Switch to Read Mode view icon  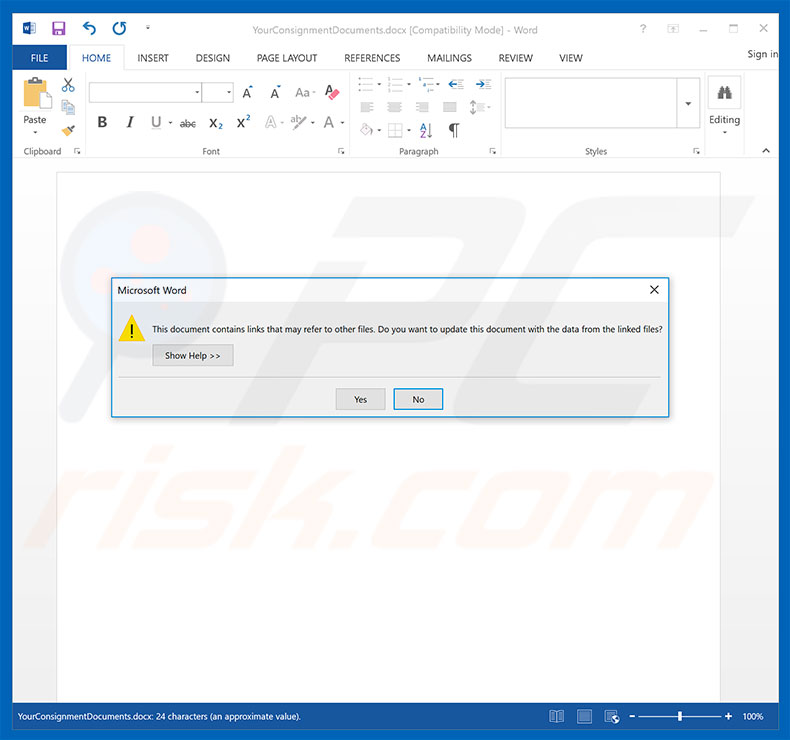click(x=556, y=716)
